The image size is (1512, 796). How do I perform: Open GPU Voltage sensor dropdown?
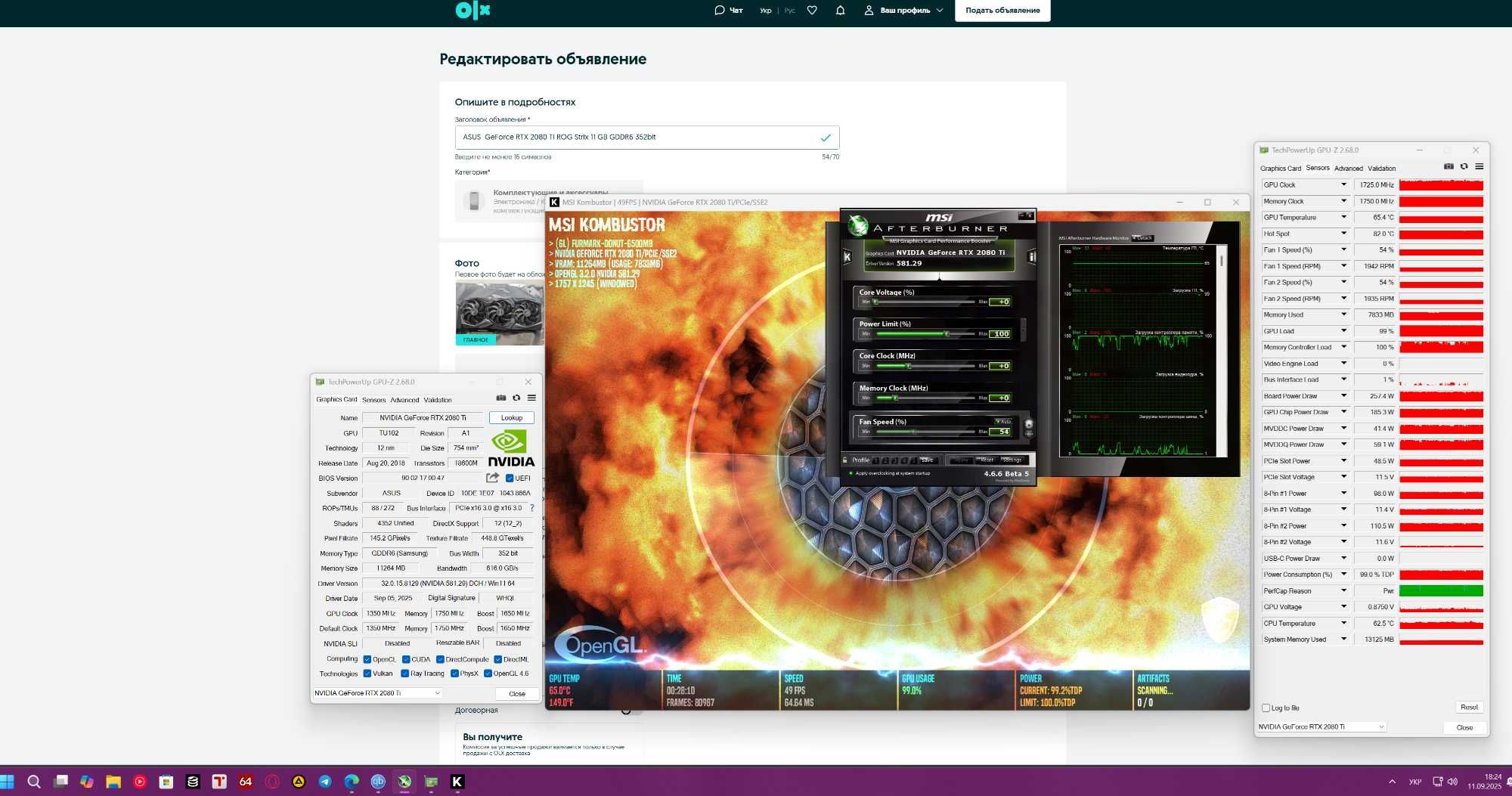click(x=1343, y=607)
